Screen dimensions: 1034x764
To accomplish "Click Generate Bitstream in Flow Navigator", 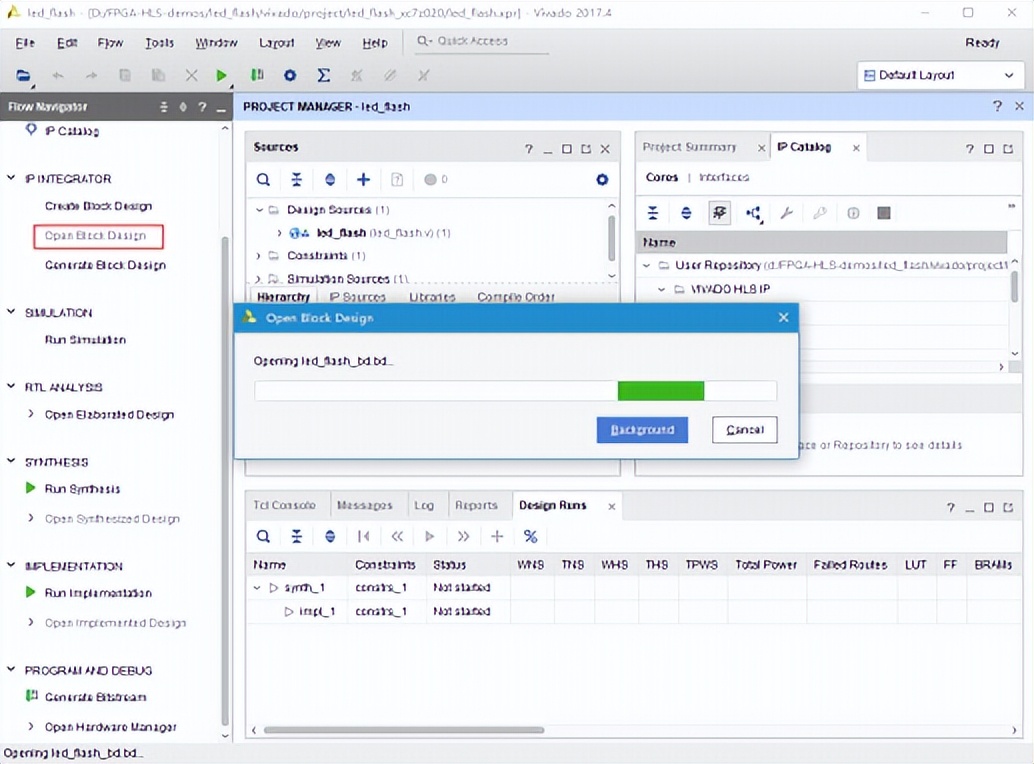I will 96,697.
